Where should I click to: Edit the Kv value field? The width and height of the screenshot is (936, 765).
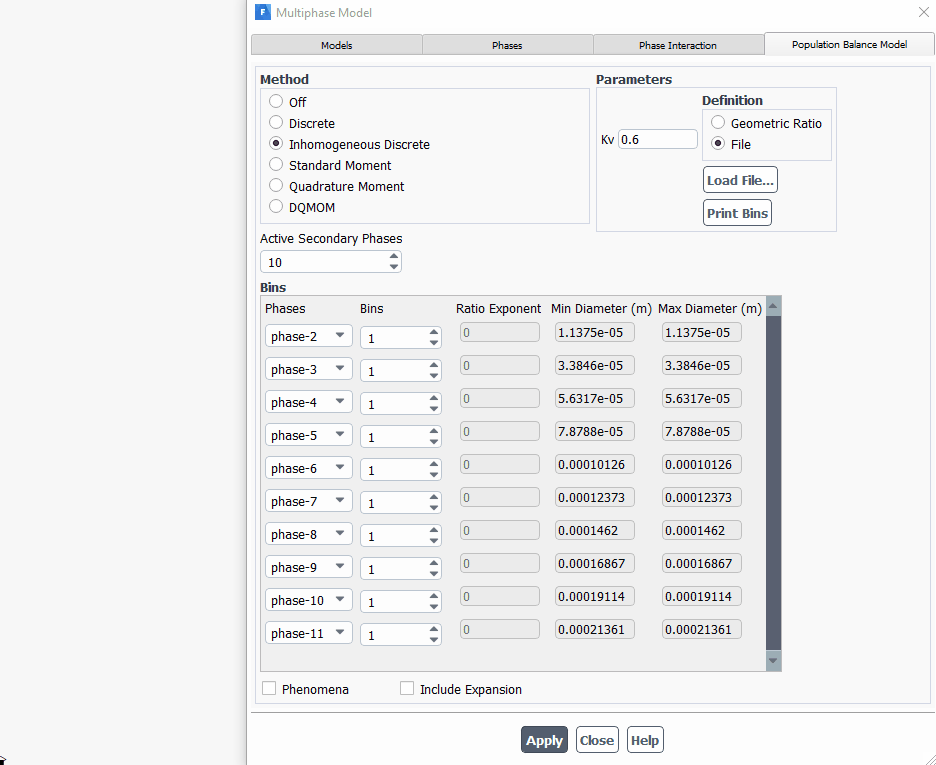point(657,139)
